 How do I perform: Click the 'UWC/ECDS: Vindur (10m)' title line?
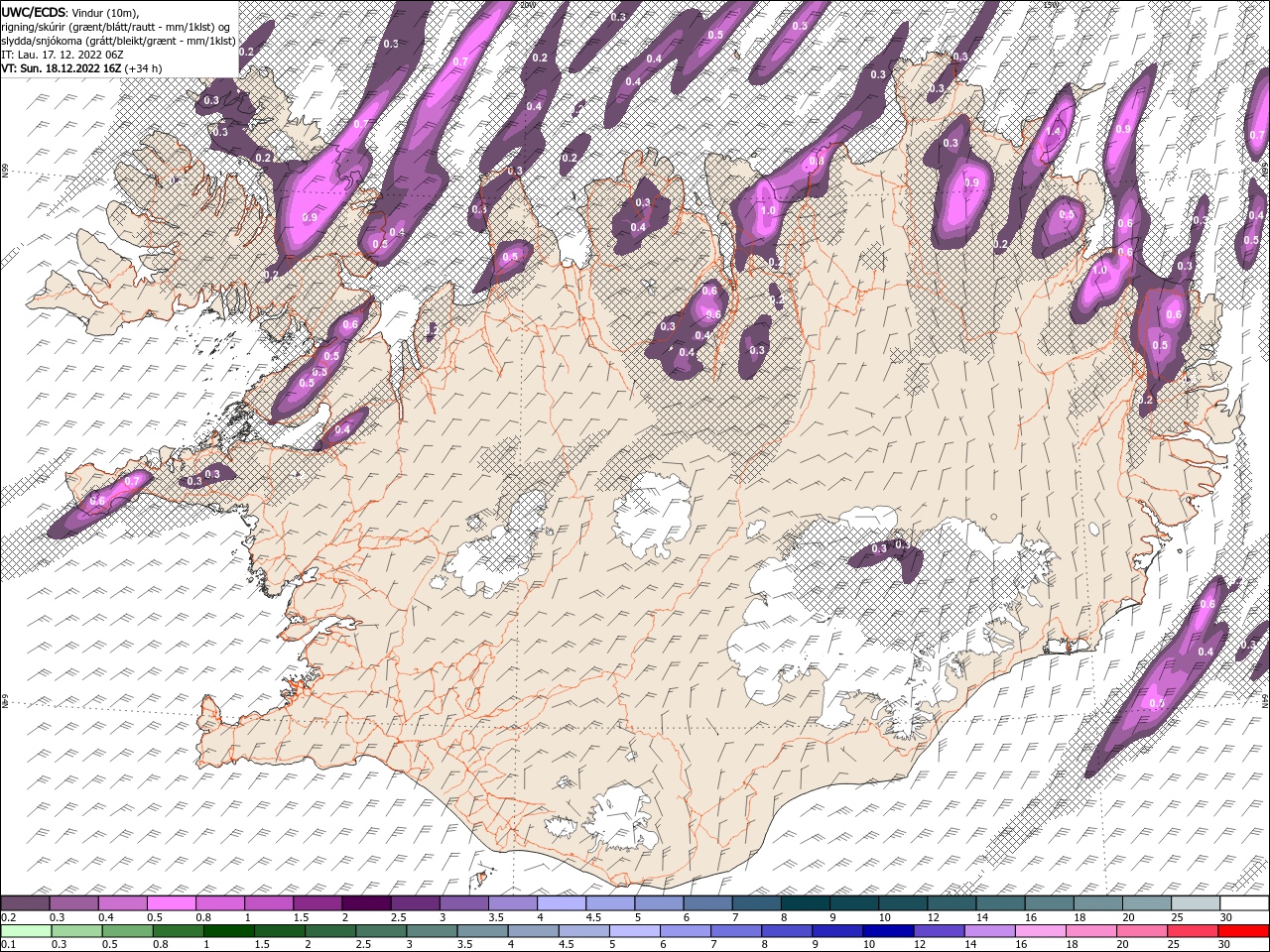coord(70,12)
